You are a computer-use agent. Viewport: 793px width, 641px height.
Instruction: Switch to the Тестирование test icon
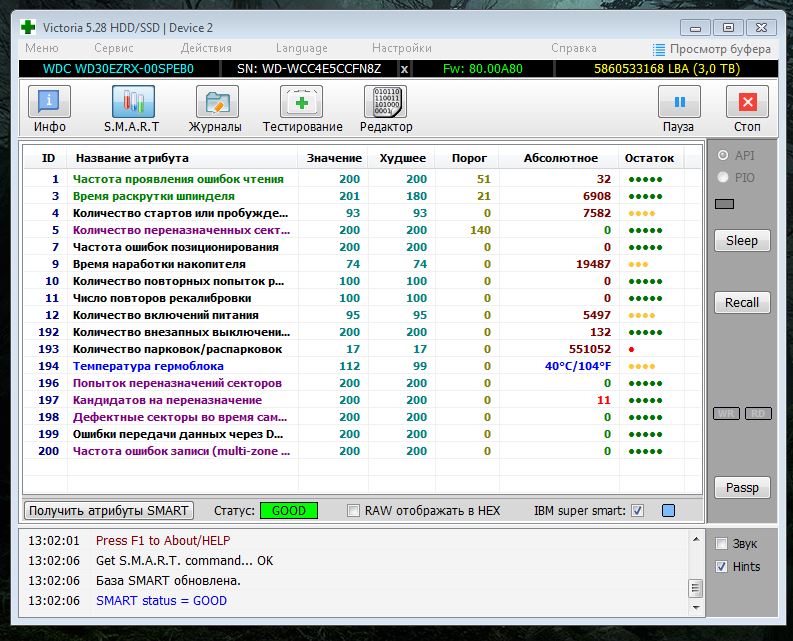pyautogui.click(x=301, y=102)
